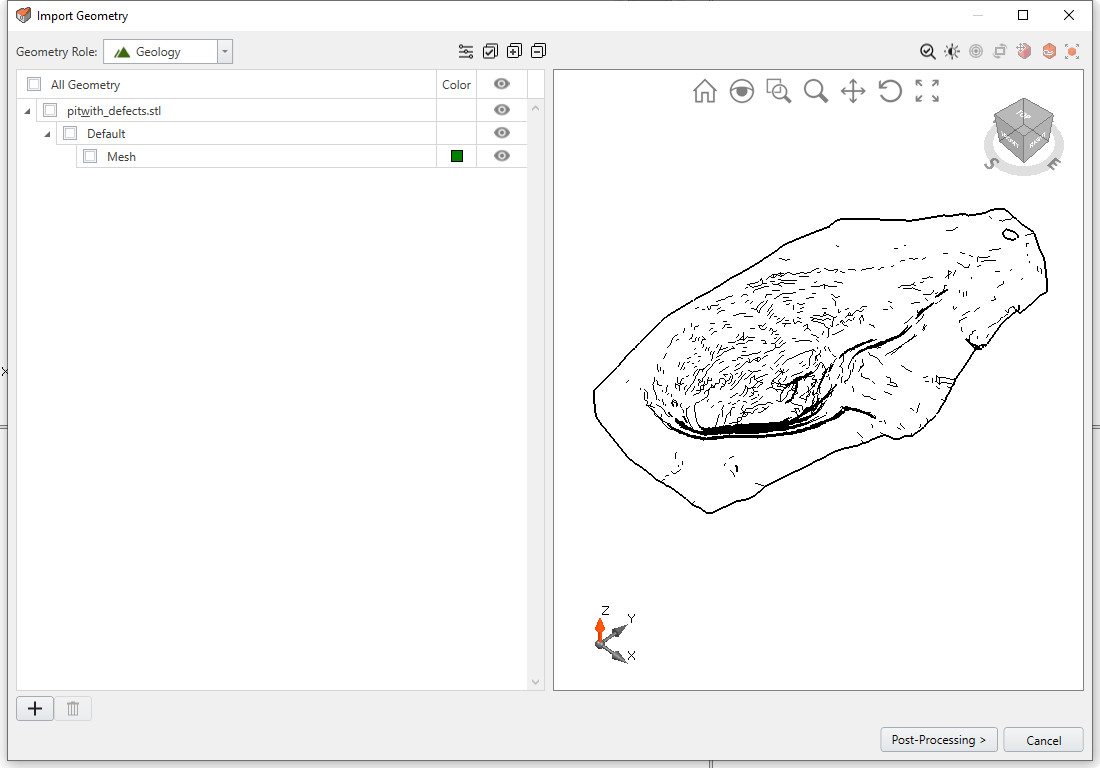The width and height of the screenshot is (1100, 768).
Task: Click the view orientation cube
Action: pyautogui.click(x=1024, y=130)
